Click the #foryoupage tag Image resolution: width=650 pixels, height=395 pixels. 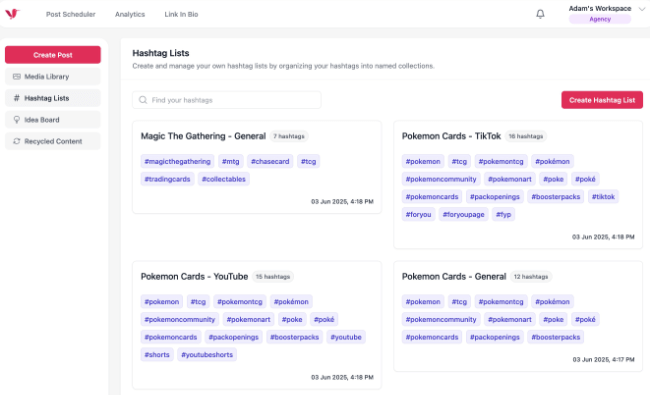[x=463, y=214]
